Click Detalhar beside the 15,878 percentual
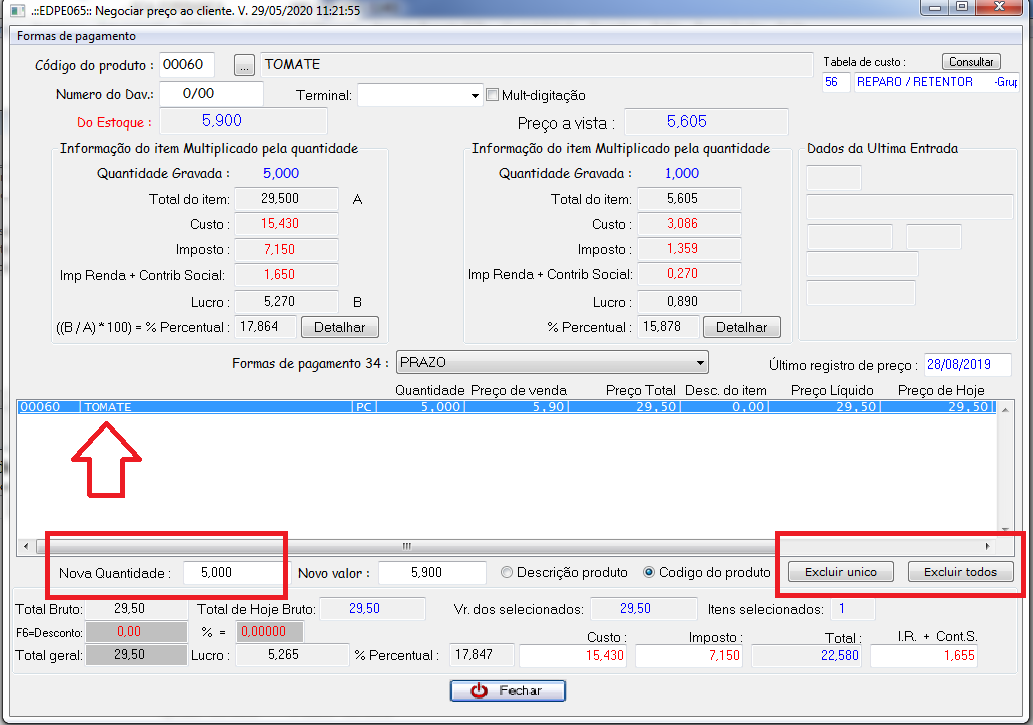 click(741, 327)
